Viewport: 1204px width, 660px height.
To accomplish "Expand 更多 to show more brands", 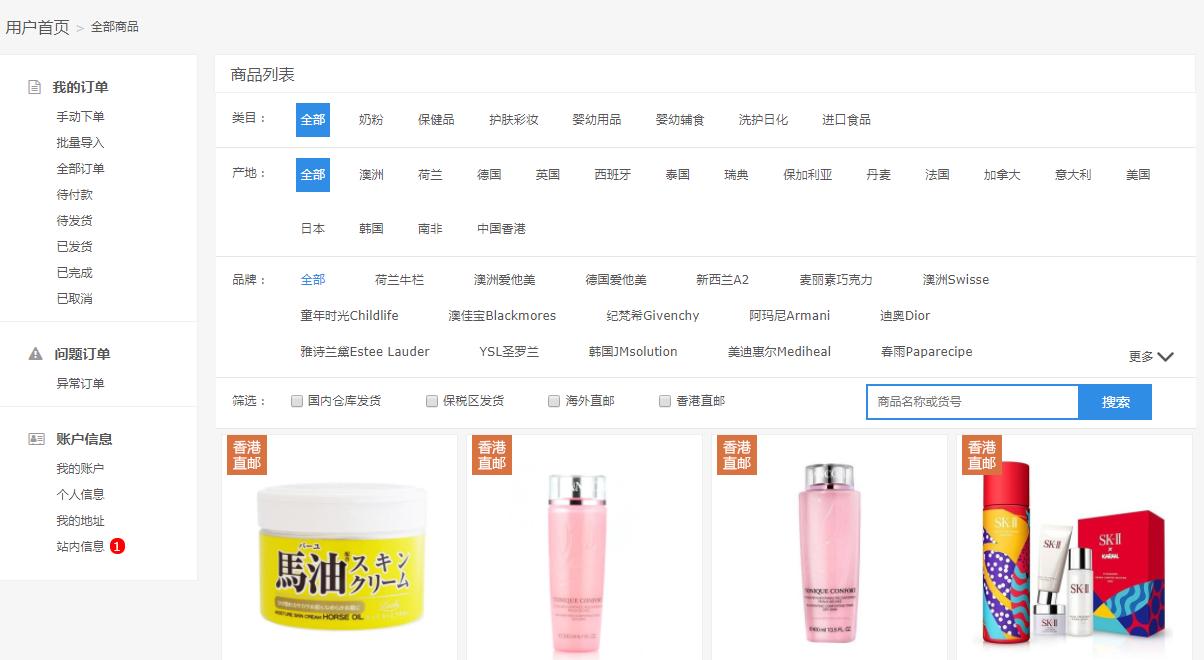I will point(1148,355).
